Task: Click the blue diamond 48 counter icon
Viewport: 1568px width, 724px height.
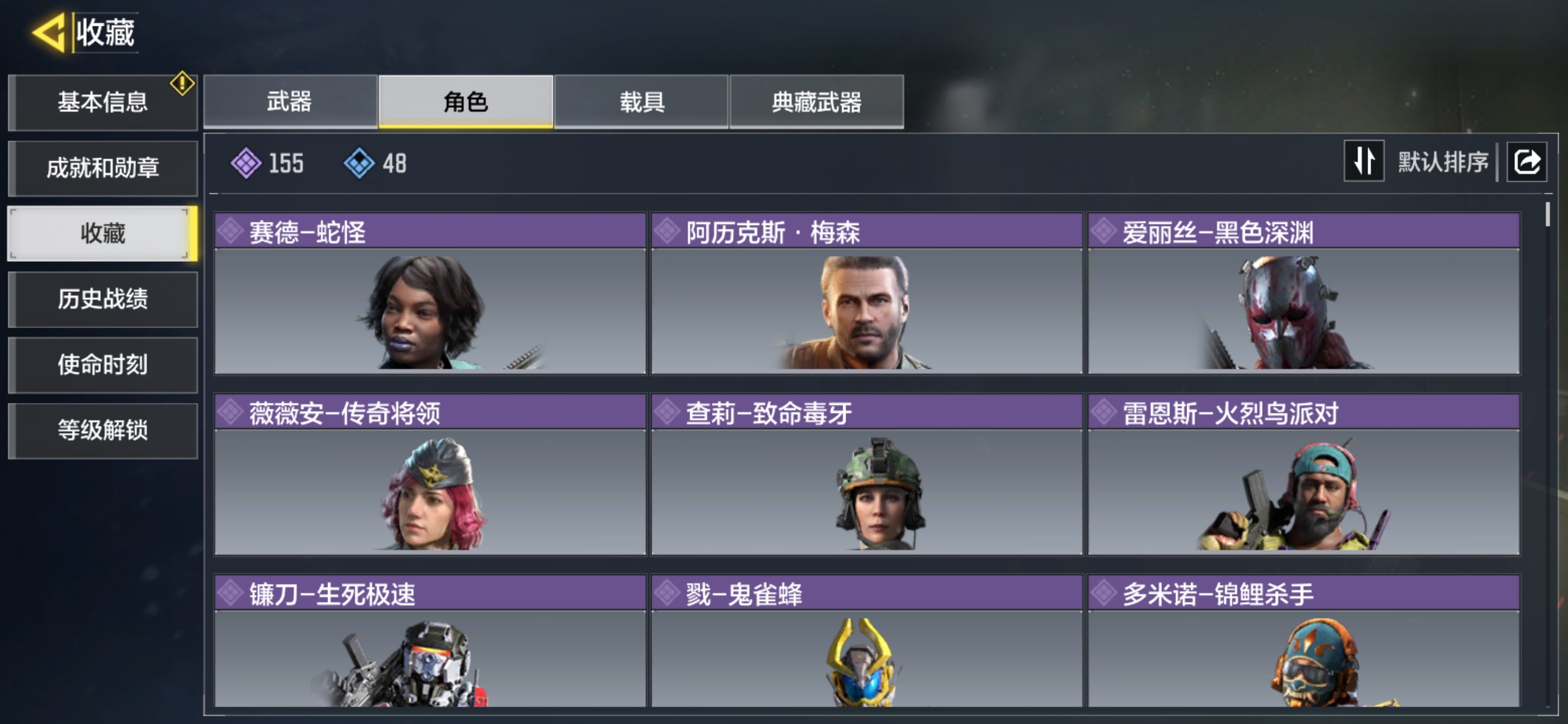Action: pyautogui.click(x=359, y=163)
